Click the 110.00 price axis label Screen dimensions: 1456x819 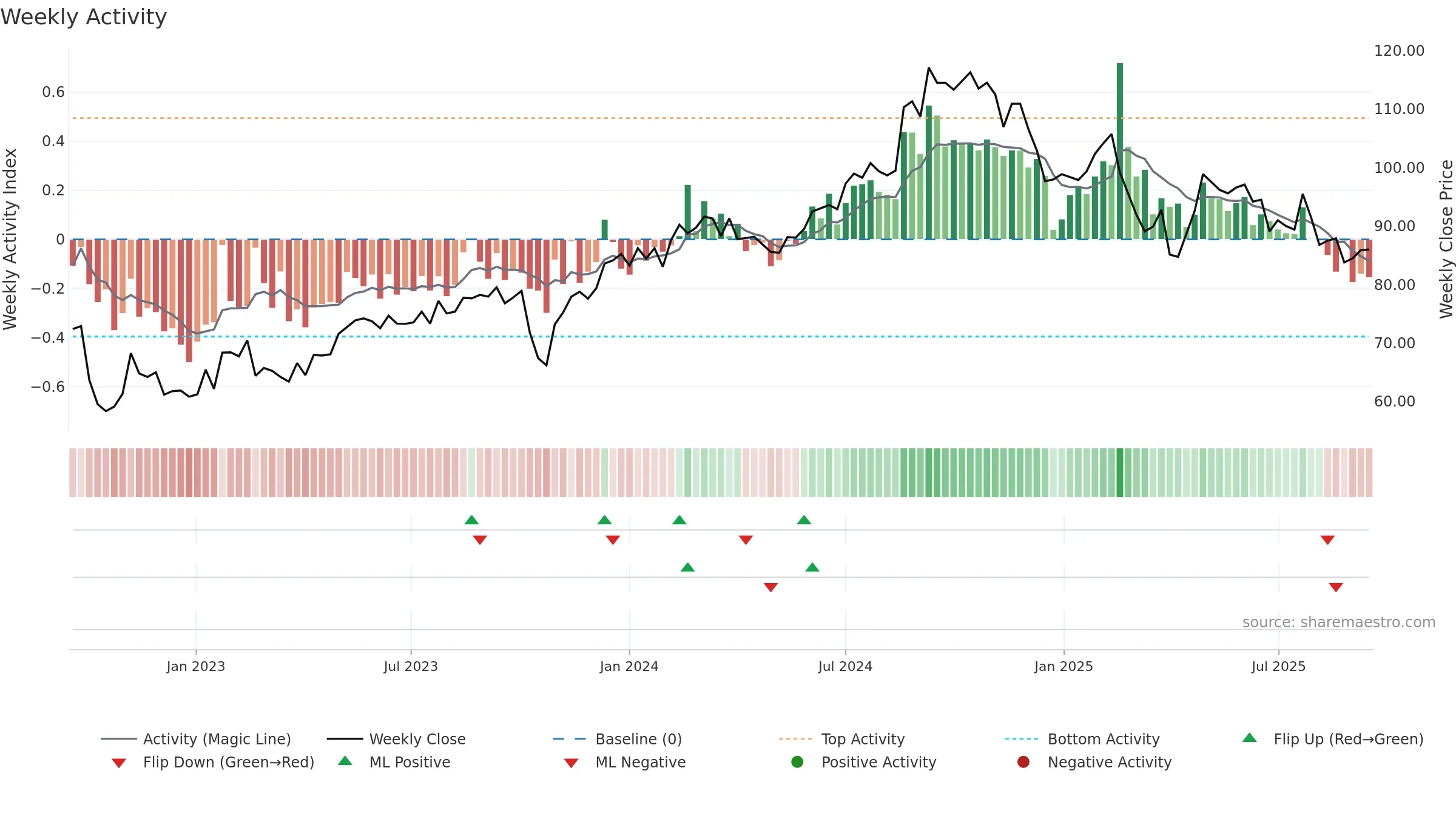pos(1399,109)
